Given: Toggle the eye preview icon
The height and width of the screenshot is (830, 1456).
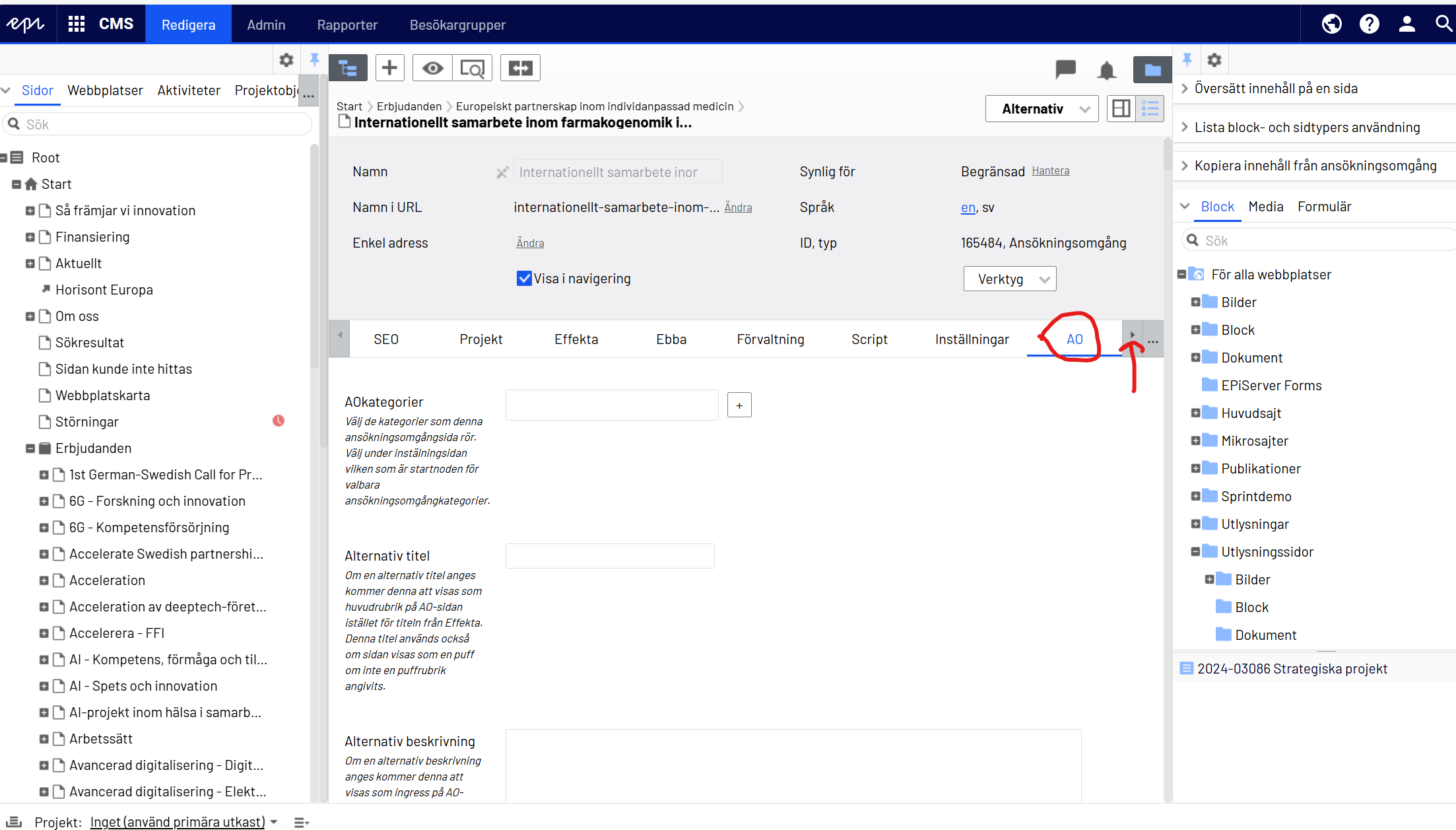Looking at the screenshot, I should 432,68.
